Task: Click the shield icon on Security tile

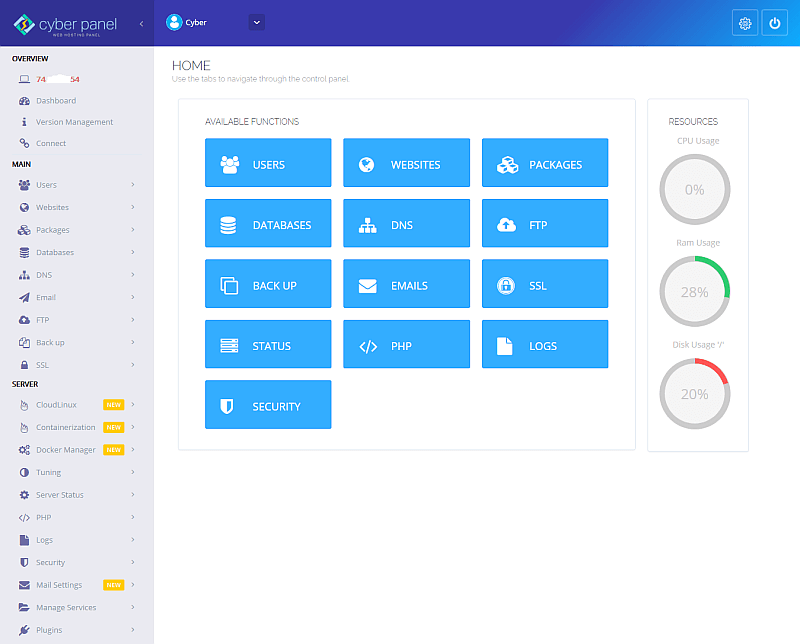Action: coord(228,407)
